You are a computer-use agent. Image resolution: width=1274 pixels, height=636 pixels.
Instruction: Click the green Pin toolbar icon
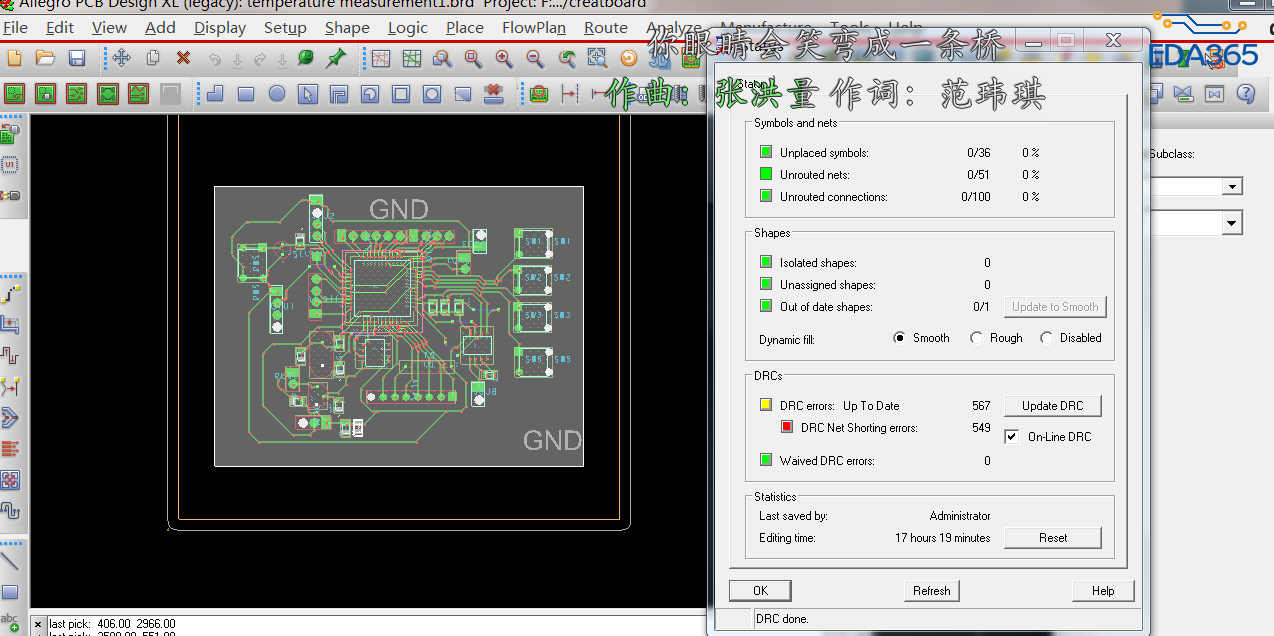(336, 58)
